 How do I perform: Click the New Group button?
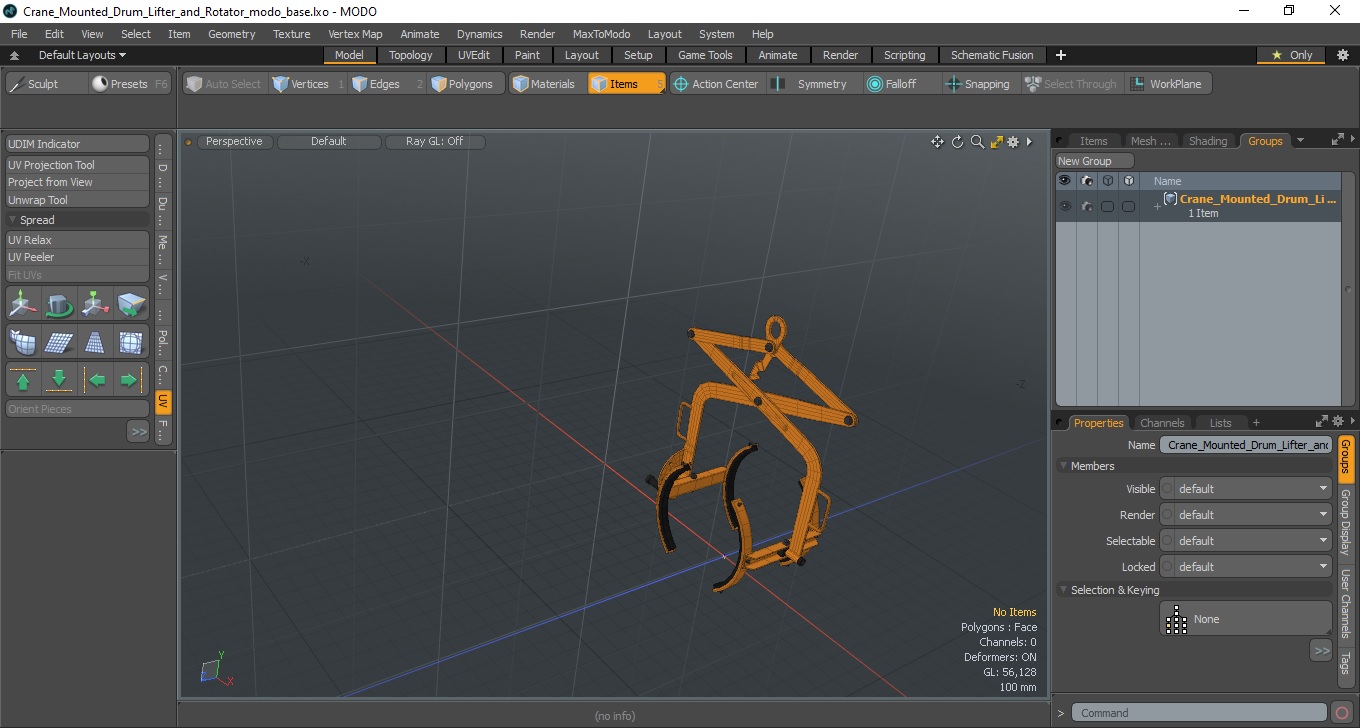[x=1095, y=161]
